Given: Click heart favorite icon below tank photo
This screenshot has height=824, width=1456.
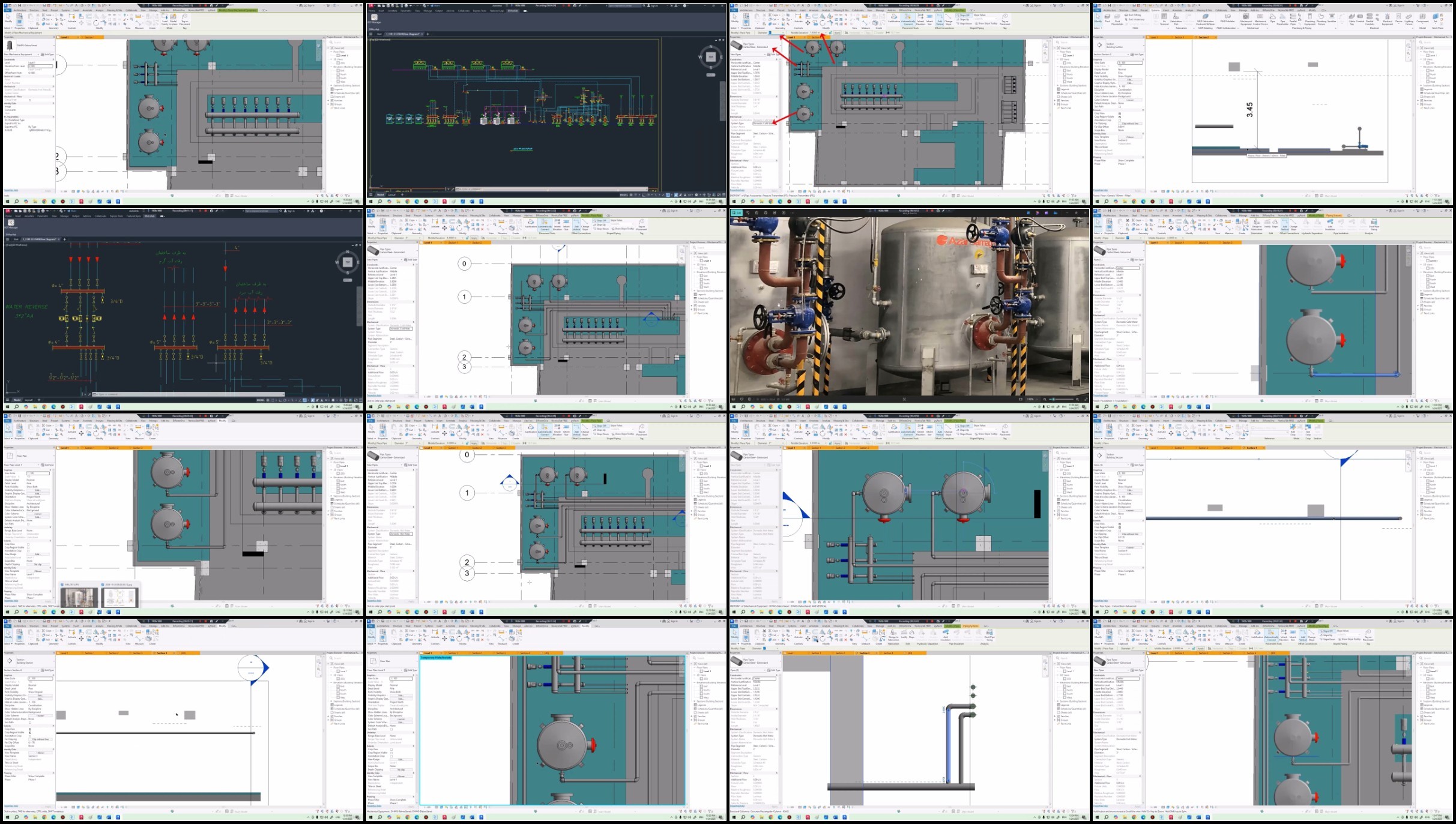Looking at the screenshot, I should [x=742, y=399].
